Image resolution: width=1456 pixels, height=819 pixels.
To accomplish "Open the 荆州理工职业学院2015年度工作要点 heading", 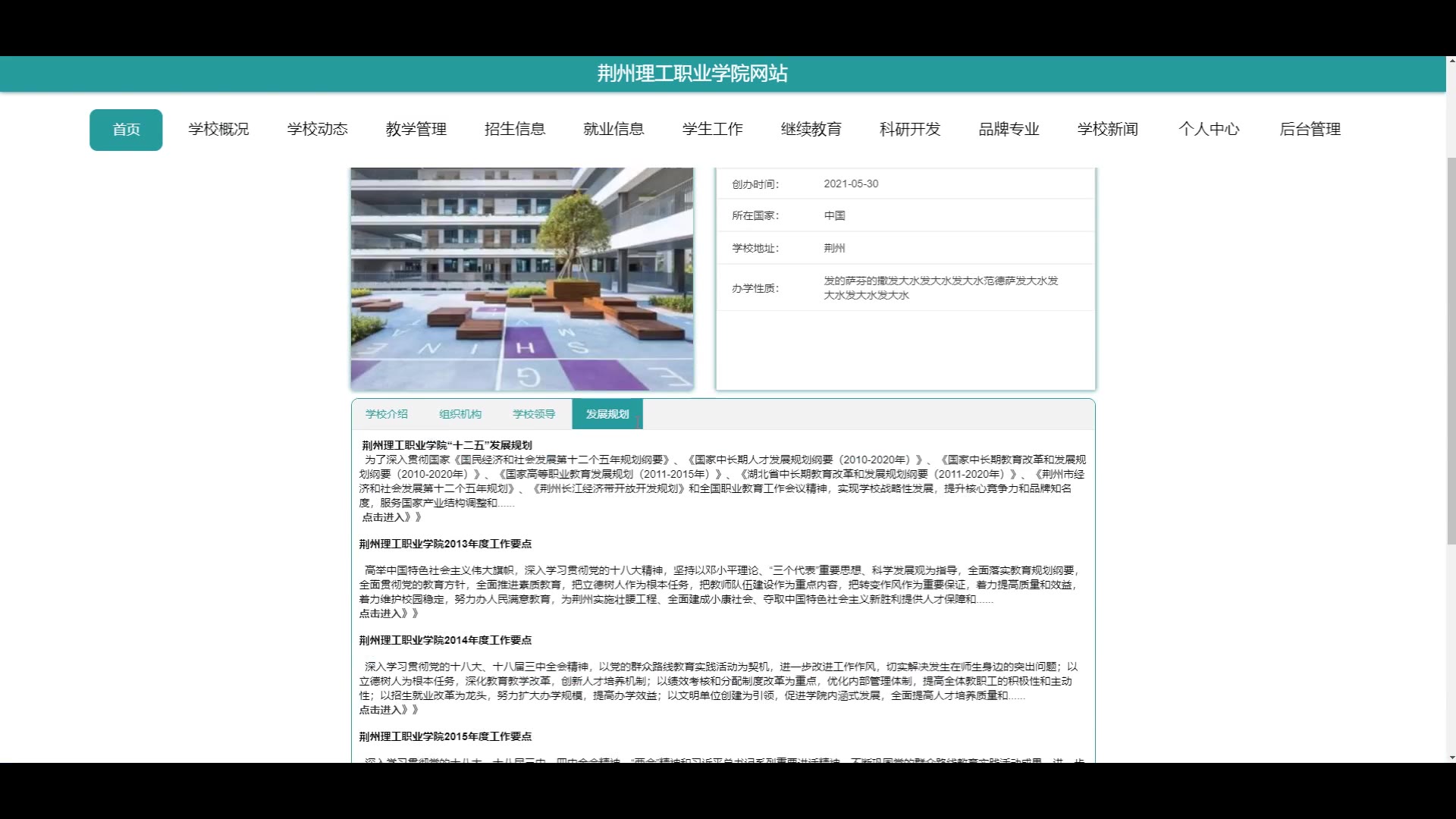I will click(445, 736).
